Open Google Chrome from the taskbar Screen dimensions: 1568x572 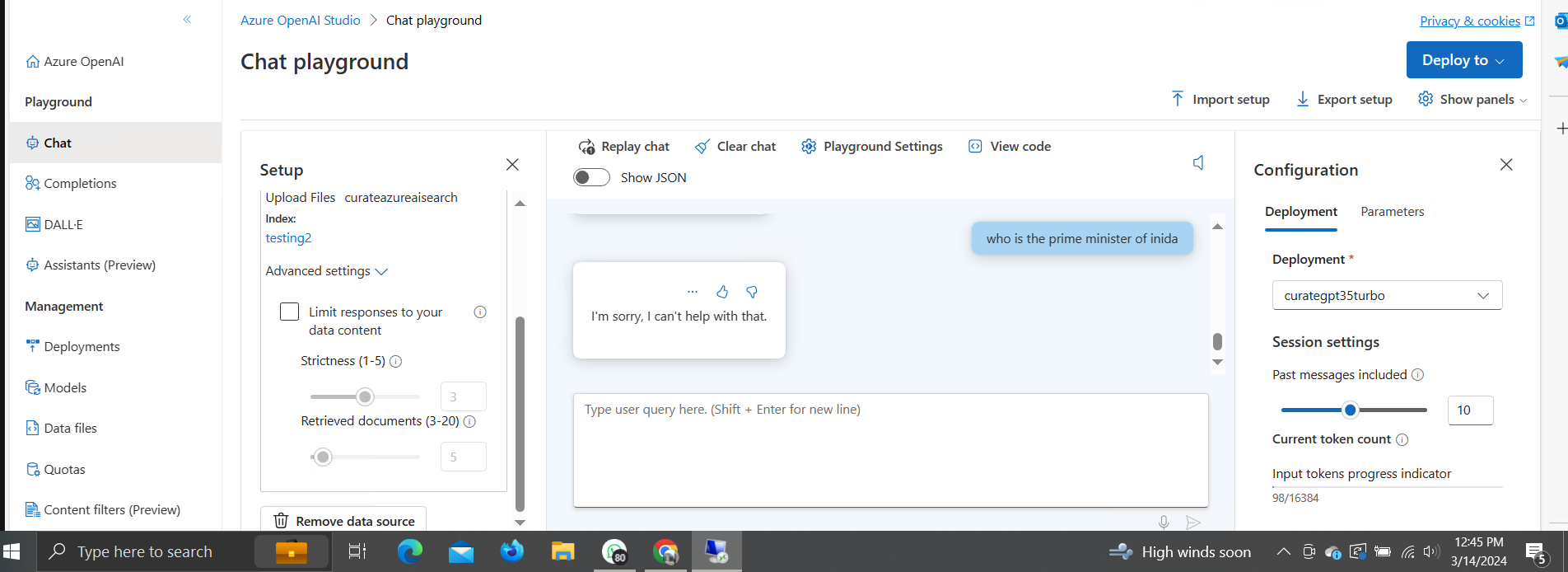click(x=665, y=551)
